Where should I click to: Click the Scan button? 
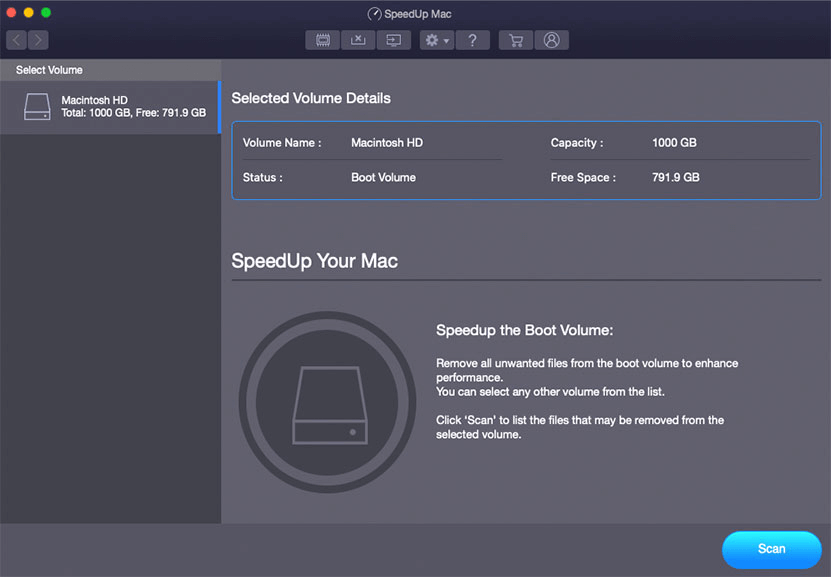pyautogui.click(x=771, y=549)
